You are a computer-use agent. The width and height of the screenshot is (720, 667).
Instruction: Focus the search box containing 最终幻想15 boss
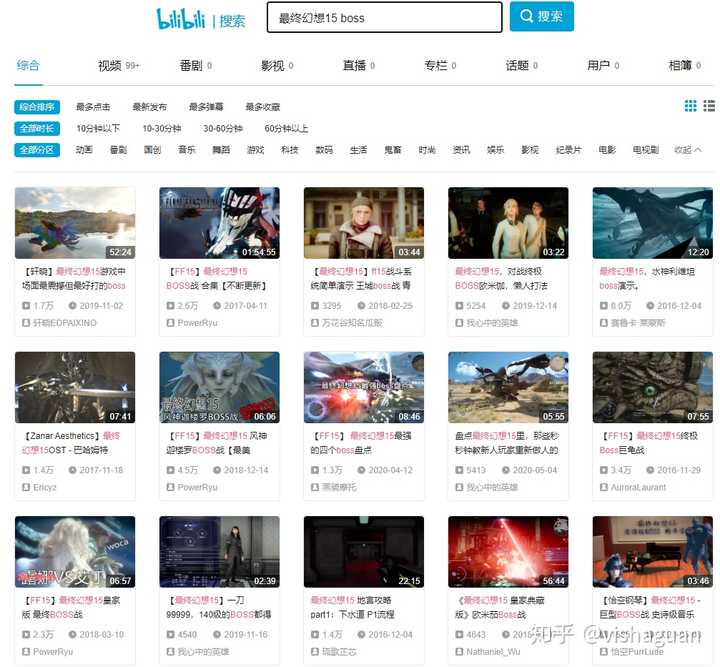[384, 17]
